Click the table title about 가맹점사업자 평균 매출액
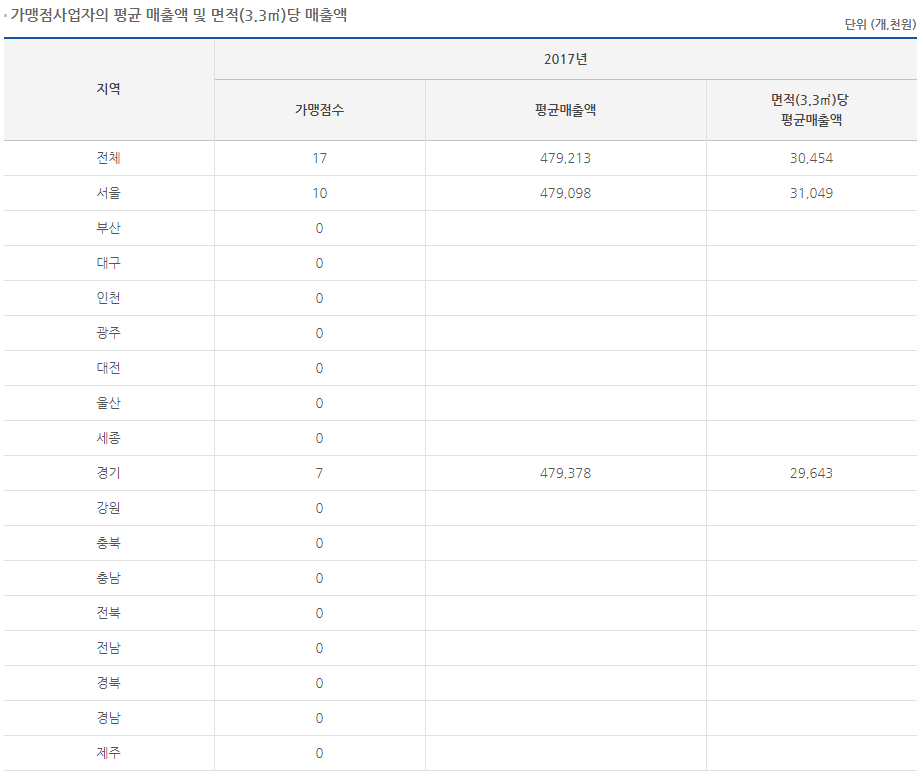This screenshot has width=922, height=775. (x=178, y=16)
